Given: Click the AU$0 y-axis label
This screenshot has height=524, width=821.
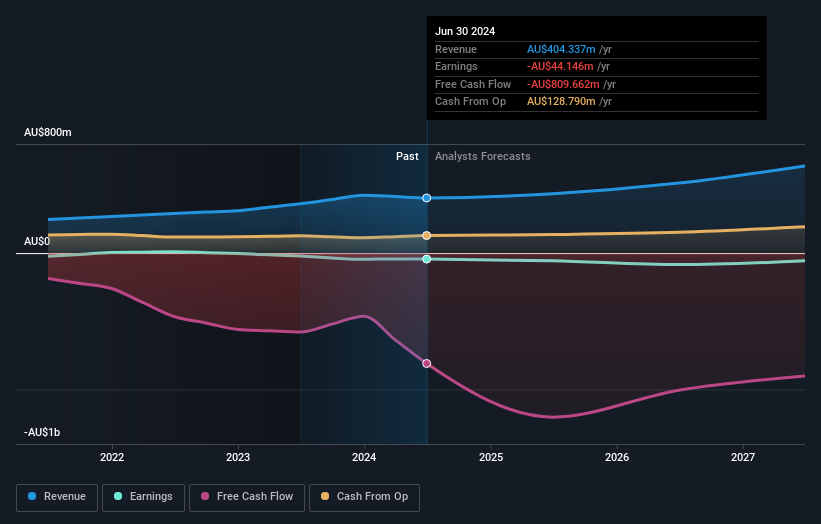Looking at the screenshot, I should [37, 241].
